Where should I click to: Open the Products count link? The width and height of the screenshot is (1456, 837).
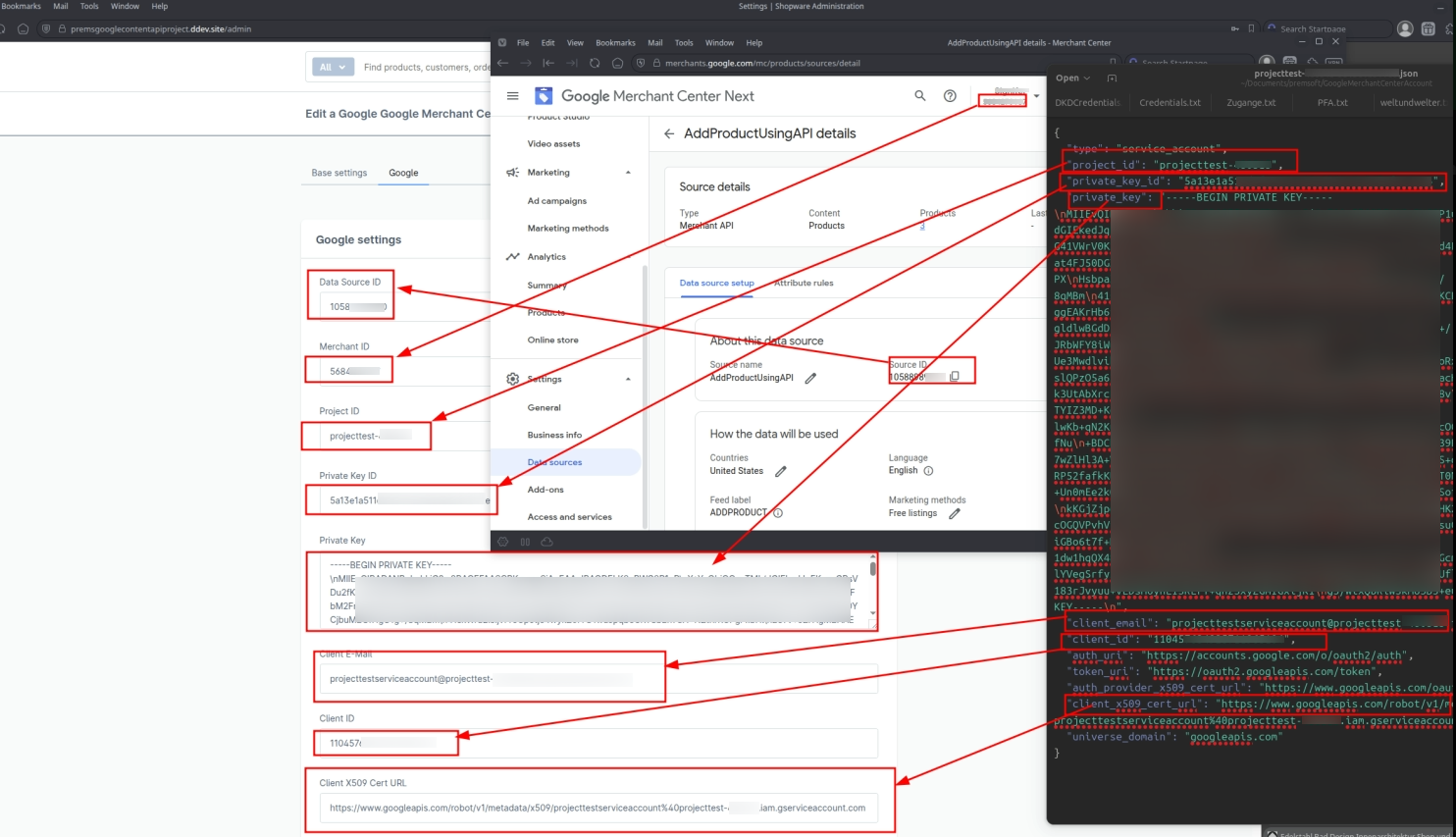coord(922,227)
